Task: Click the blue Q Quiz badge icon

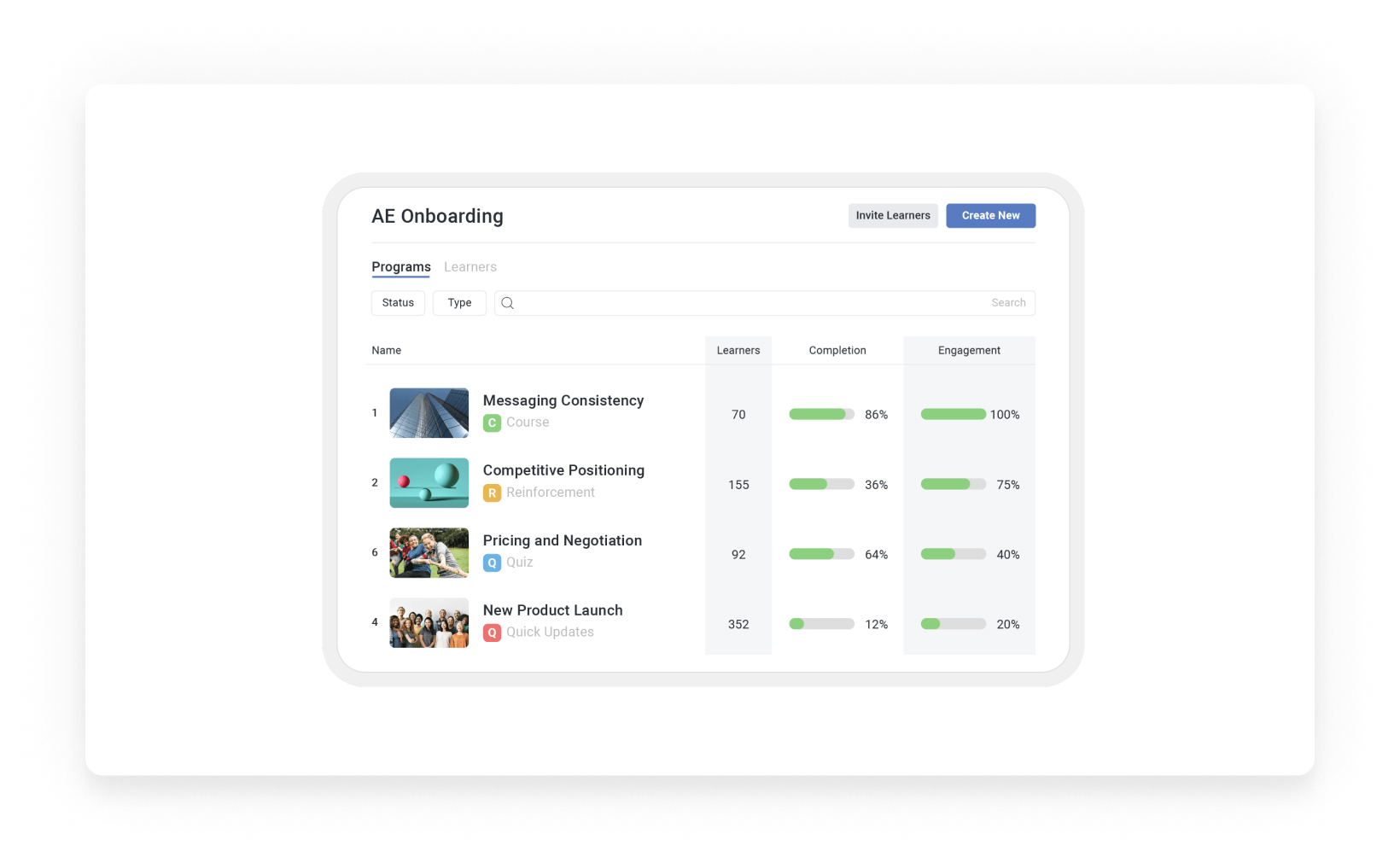Action: tap(492, 563)
